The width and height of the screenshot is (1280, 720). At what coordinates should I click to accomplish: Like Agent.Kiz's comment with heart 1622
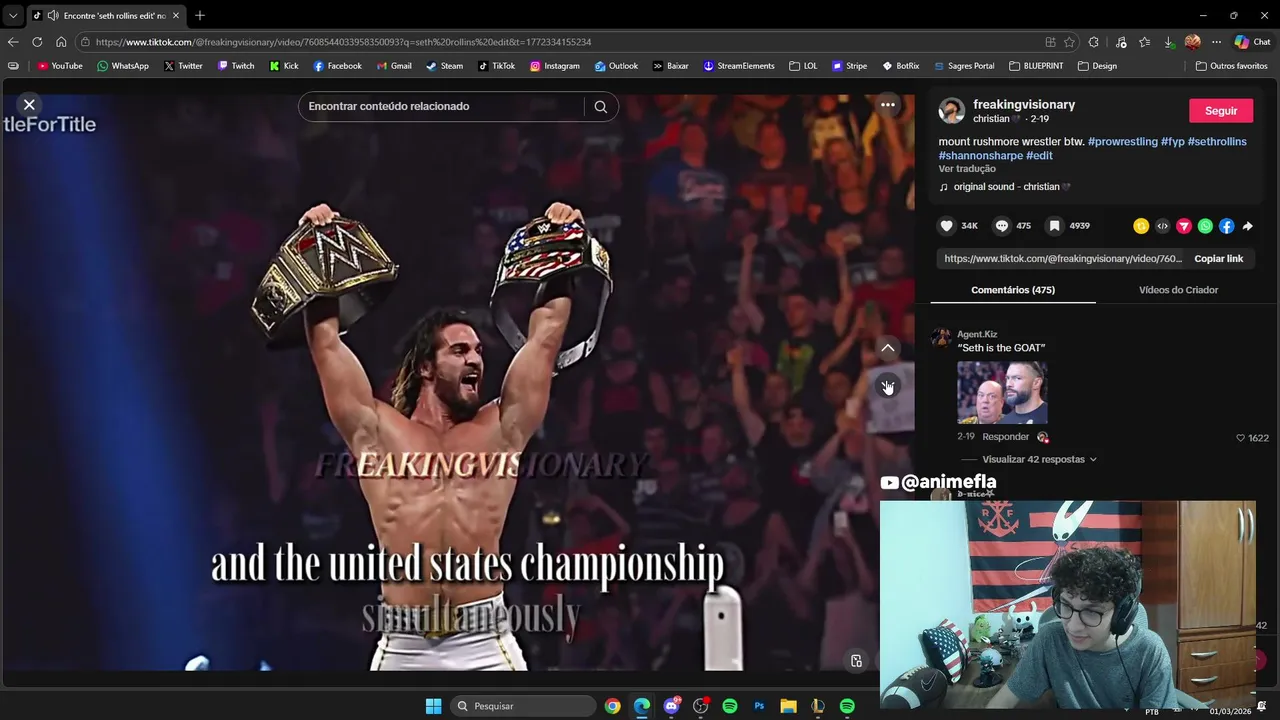[x=1240, y=438]
